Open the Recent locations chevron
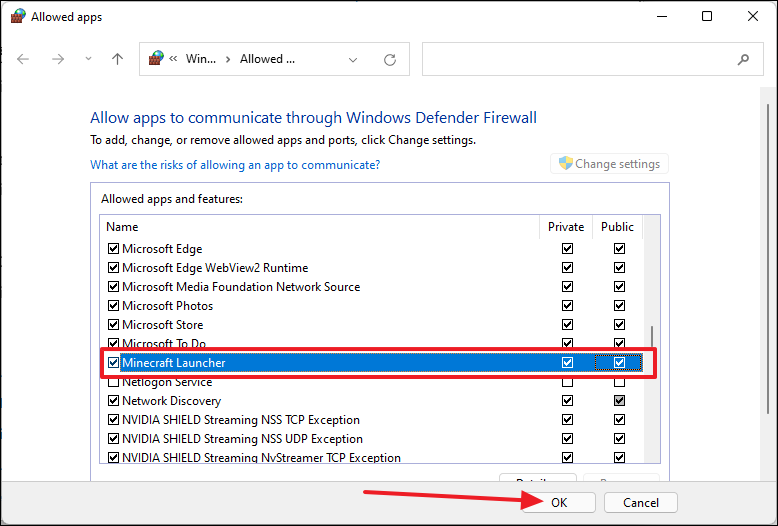 coord(87,59)
